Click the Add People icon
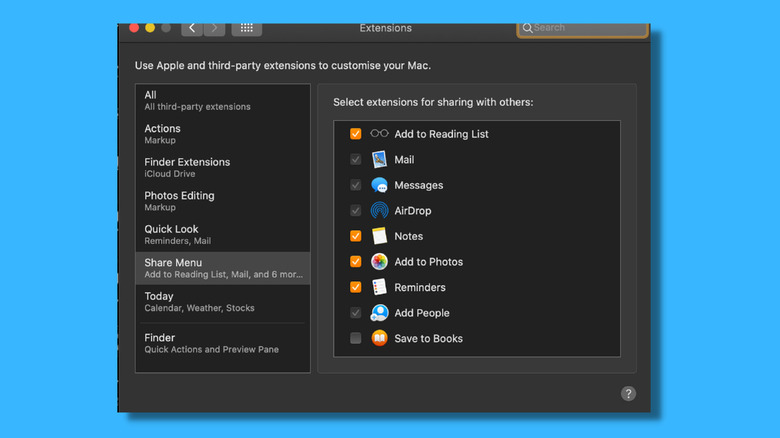Image resolution: width=780 pixels, height=438 pixels. [379, 313]
